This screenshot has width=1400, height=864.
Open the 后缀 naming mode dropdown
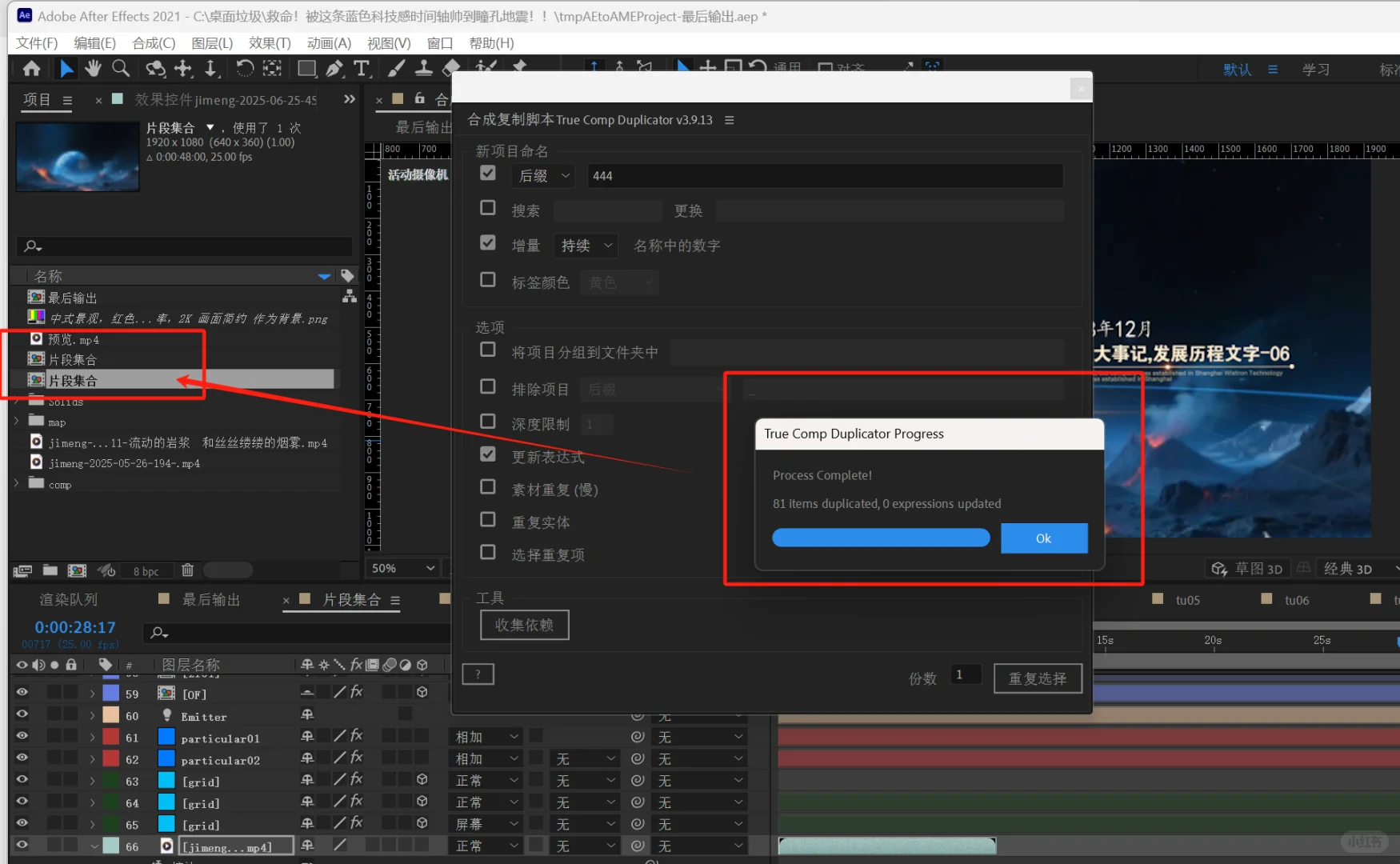point(544,176)
